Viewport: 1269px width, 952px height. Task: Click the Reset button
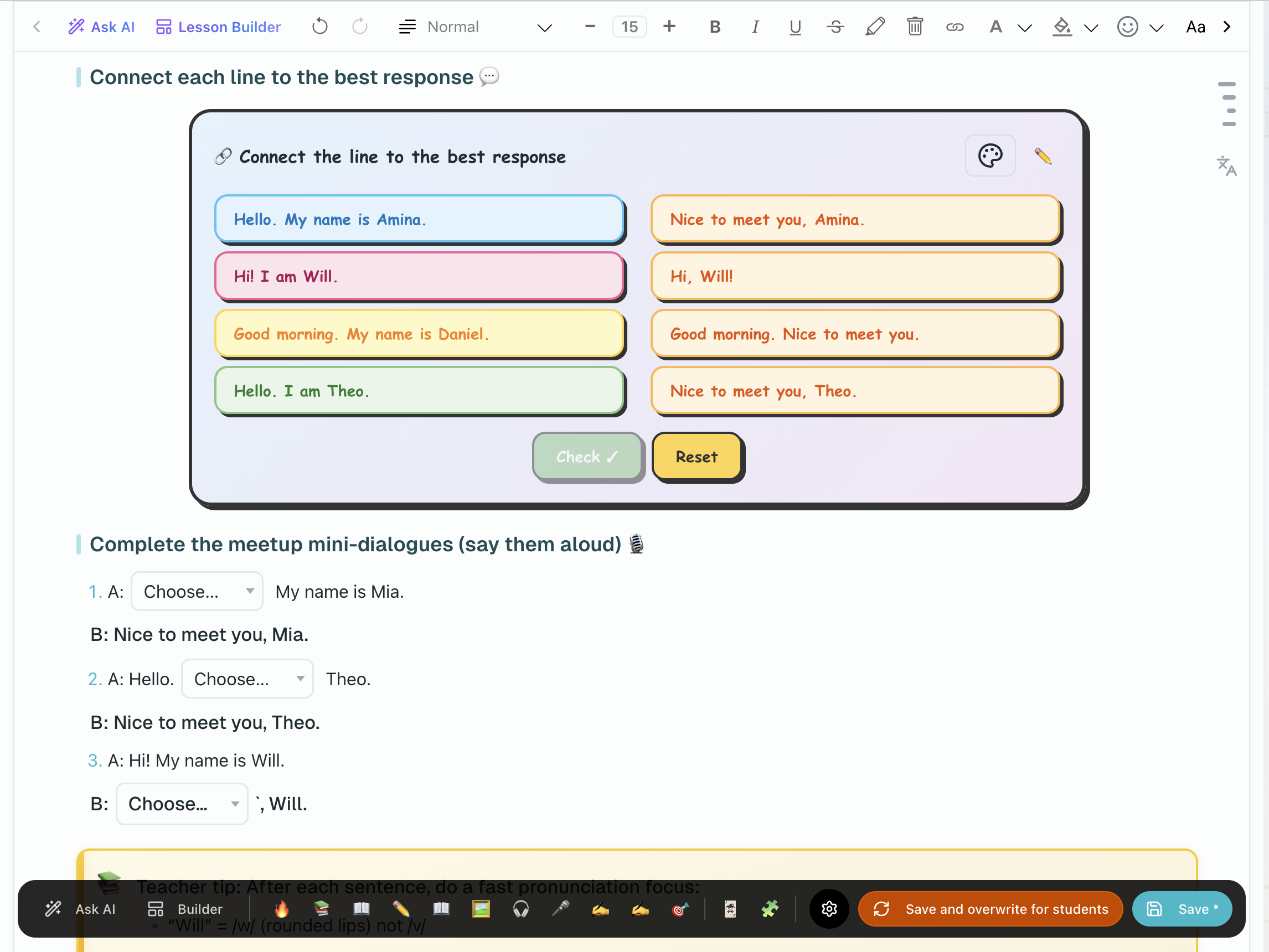tap(697, 457)
